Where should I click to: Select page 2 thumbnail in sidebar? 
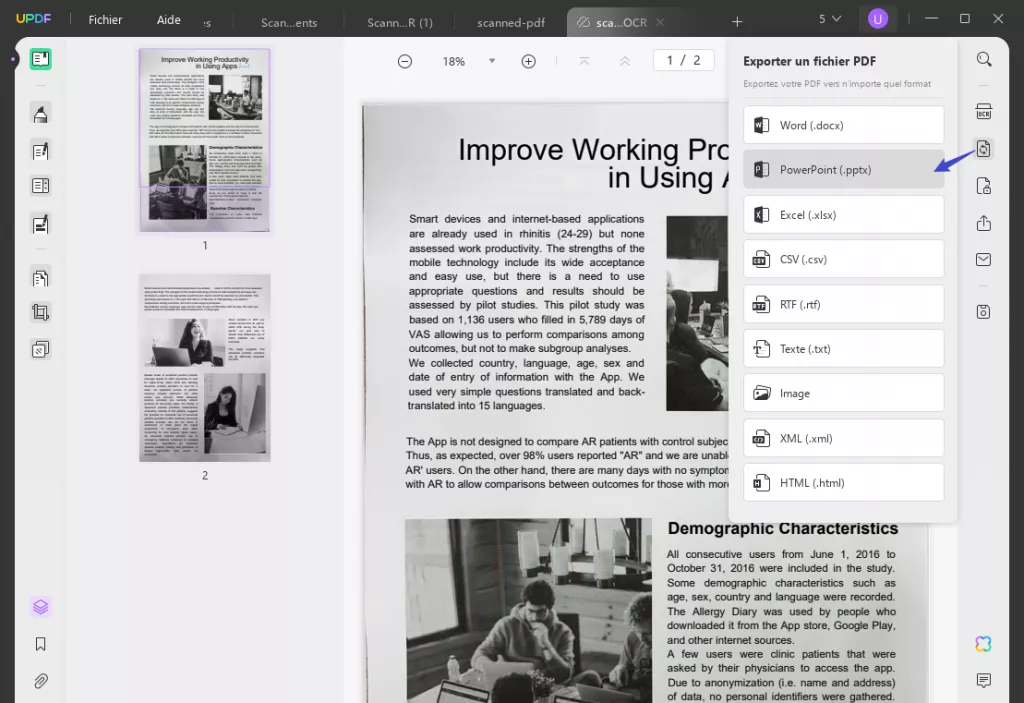[x=204, y=368]
